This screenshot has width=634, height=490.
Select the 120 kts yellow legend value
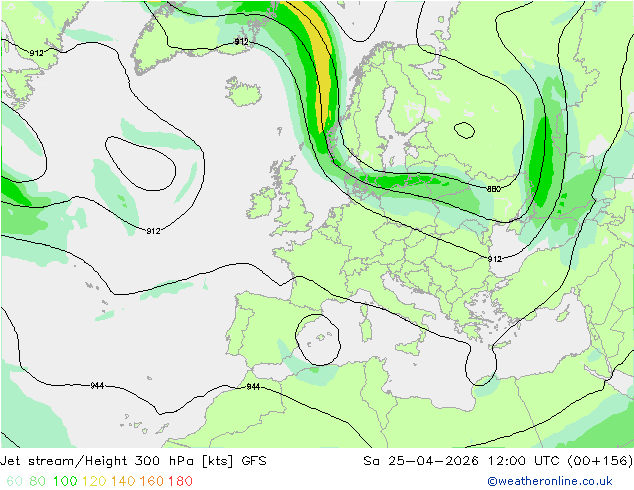[x=94, y=481]
